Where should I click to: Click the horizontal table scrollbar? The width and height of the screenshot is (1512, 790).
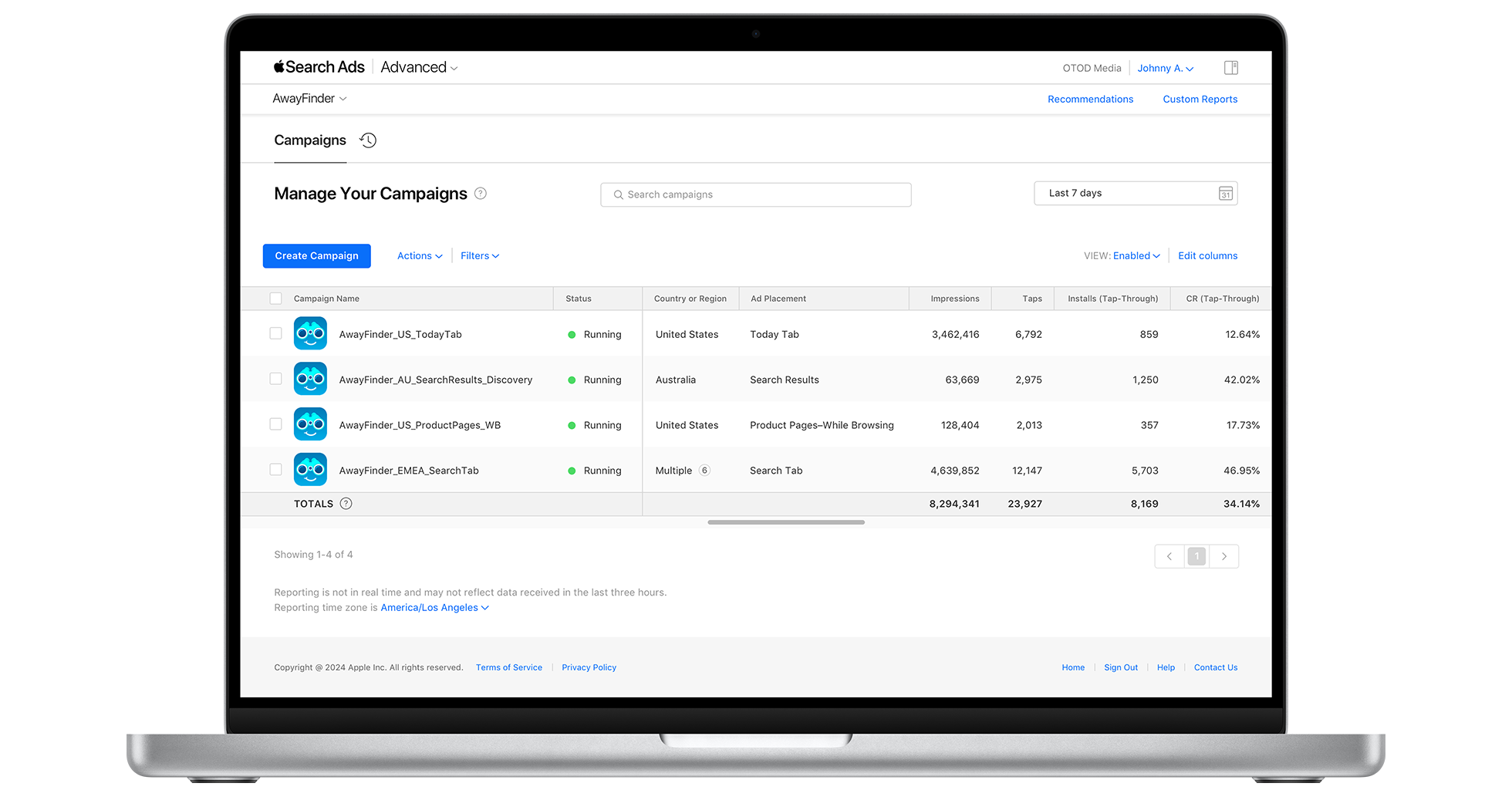point(786,522)
